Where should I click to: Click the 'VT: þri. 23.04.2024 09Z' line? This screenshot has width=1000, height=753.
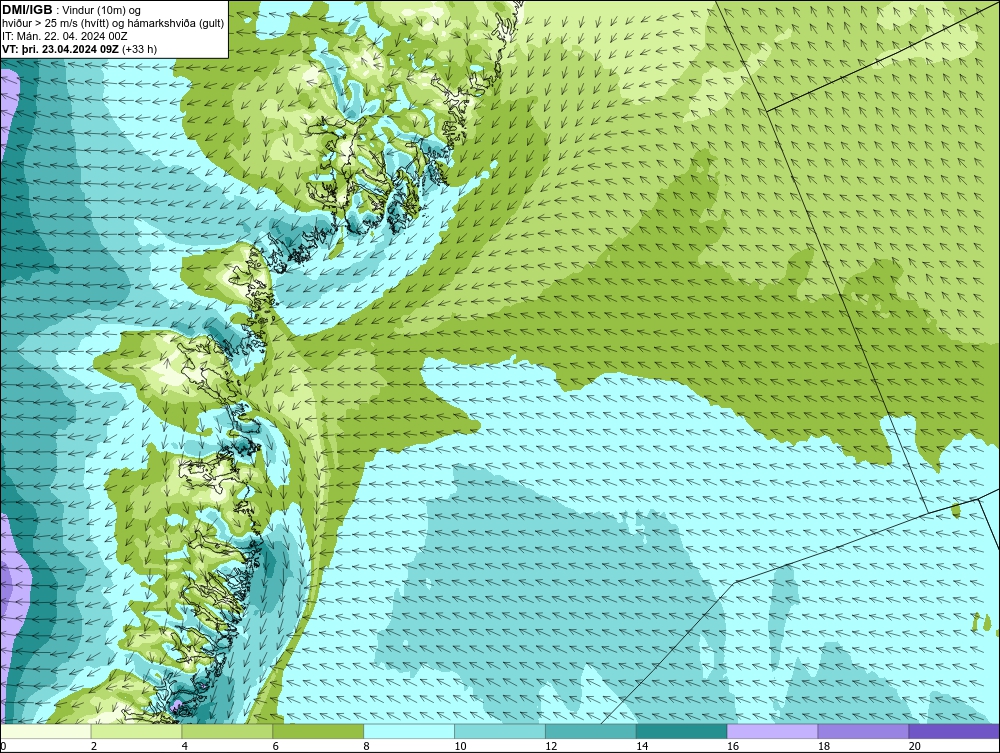60,49
